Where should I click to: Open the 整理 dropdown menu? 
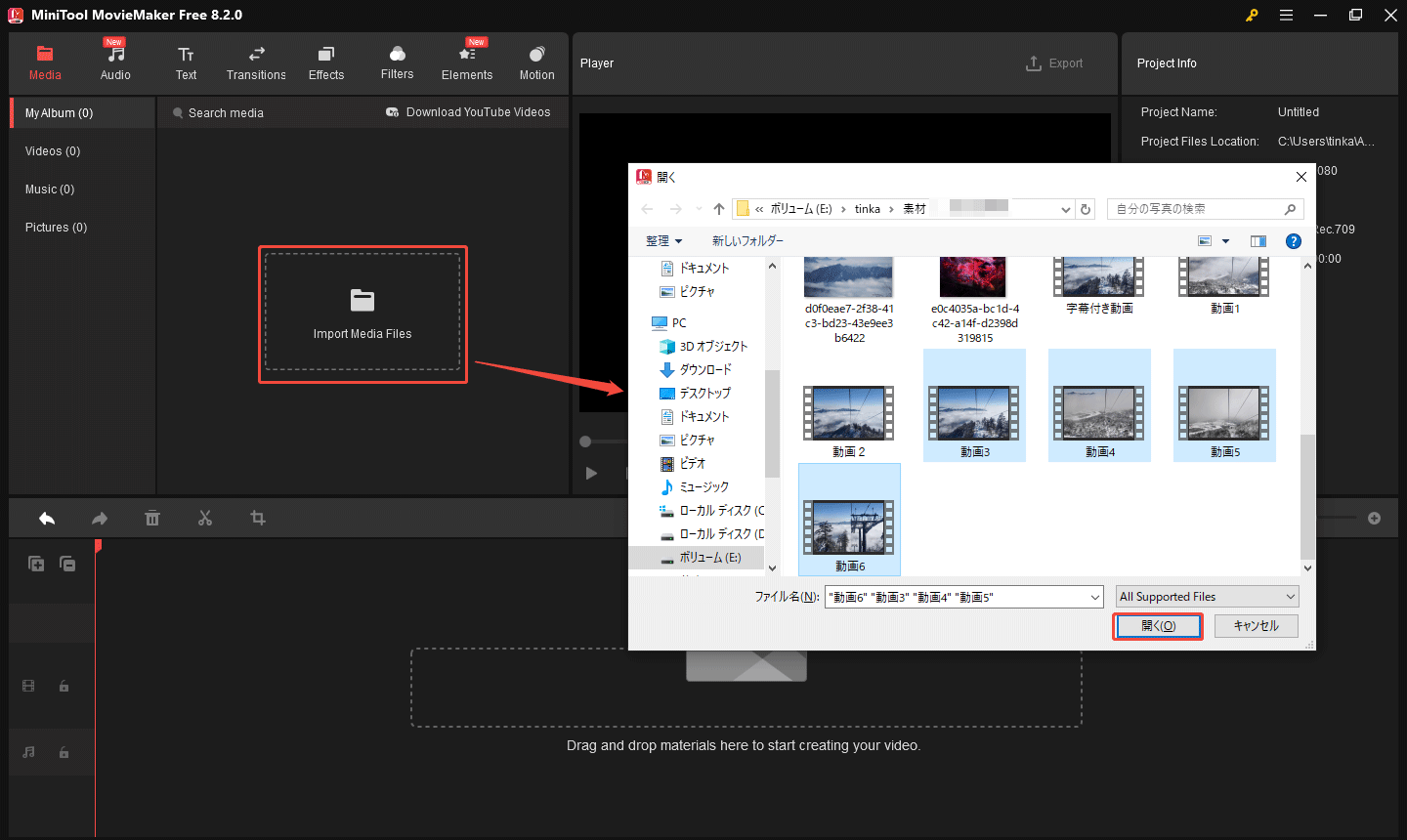pyautogui.click(x=663, y=241)
